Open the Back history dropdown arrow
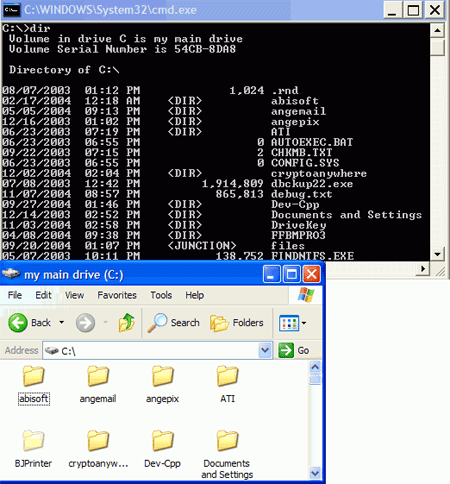The width and height of the screenshot is (450, 484). pyautogui.click(x=62, y=322)
